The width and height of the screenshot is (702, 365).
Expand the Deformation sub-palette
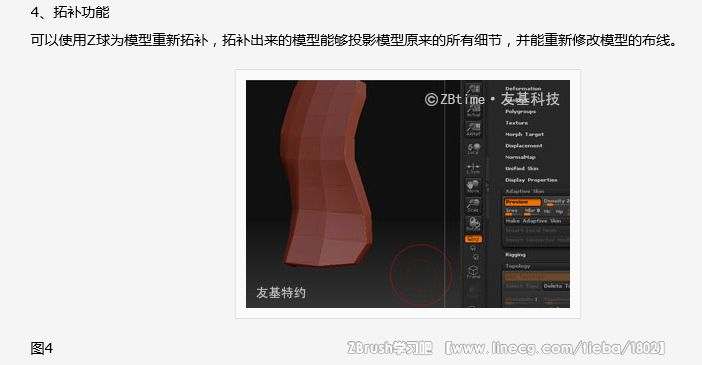523,89
